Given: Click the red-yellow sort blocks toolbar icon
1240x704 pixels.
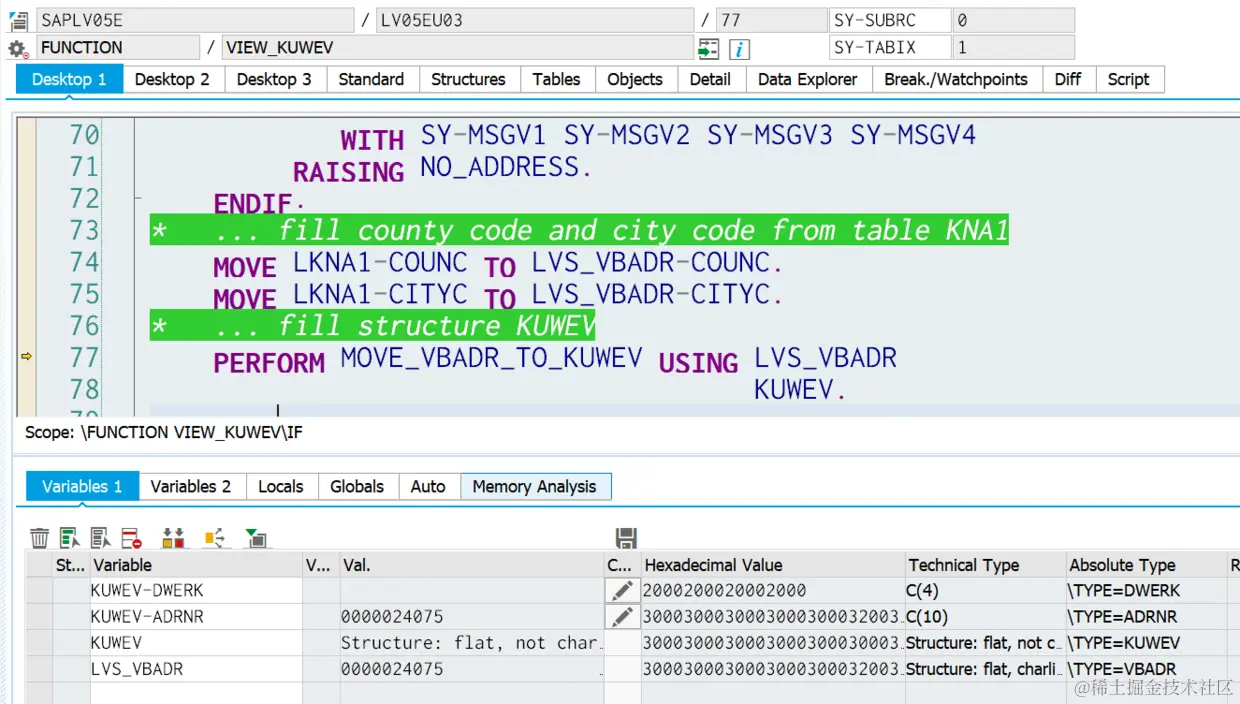Looking at the screenshot, I should tap(174, 538).
